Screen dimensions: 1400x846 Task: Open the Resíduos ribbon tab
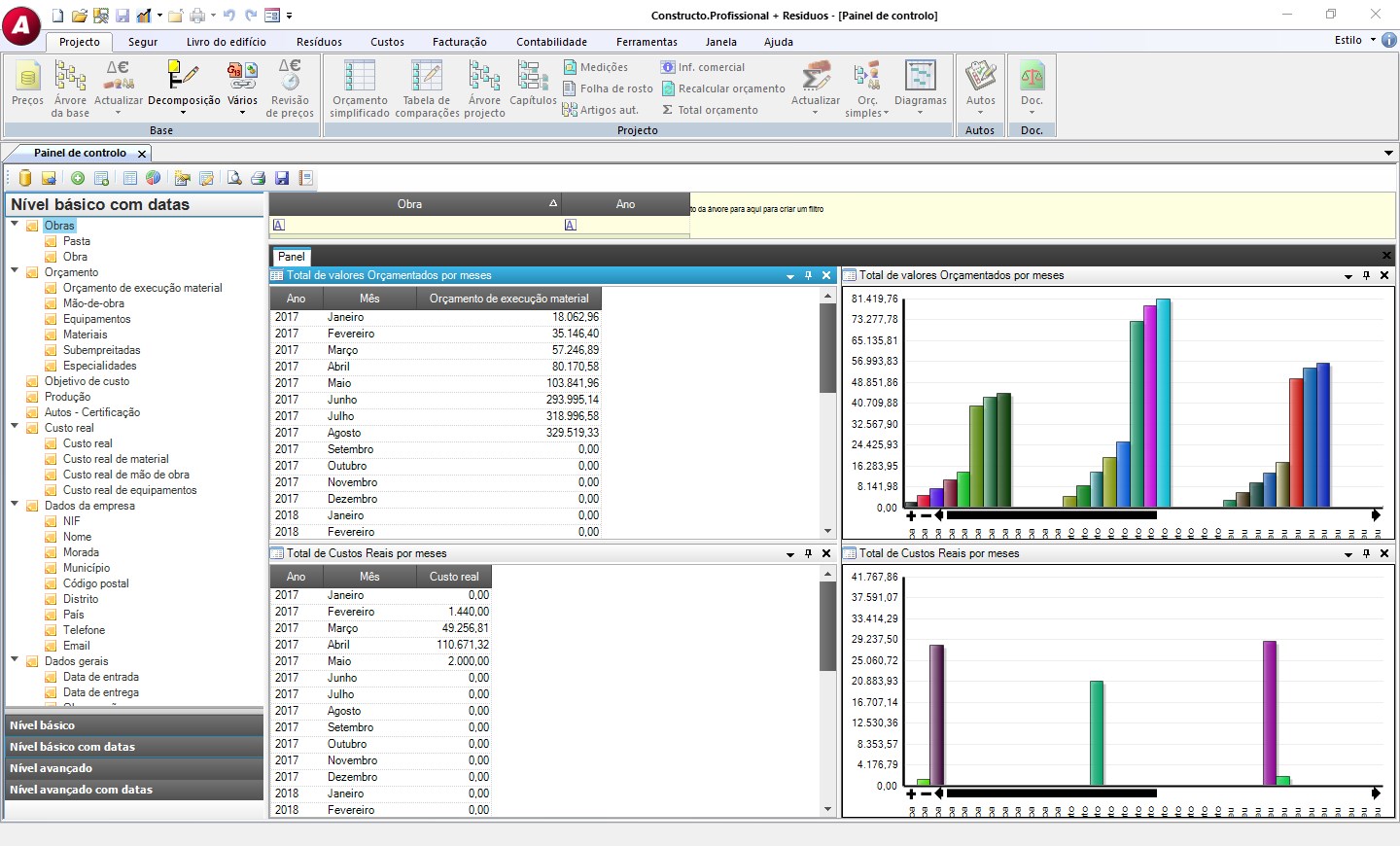click(319, 42)
